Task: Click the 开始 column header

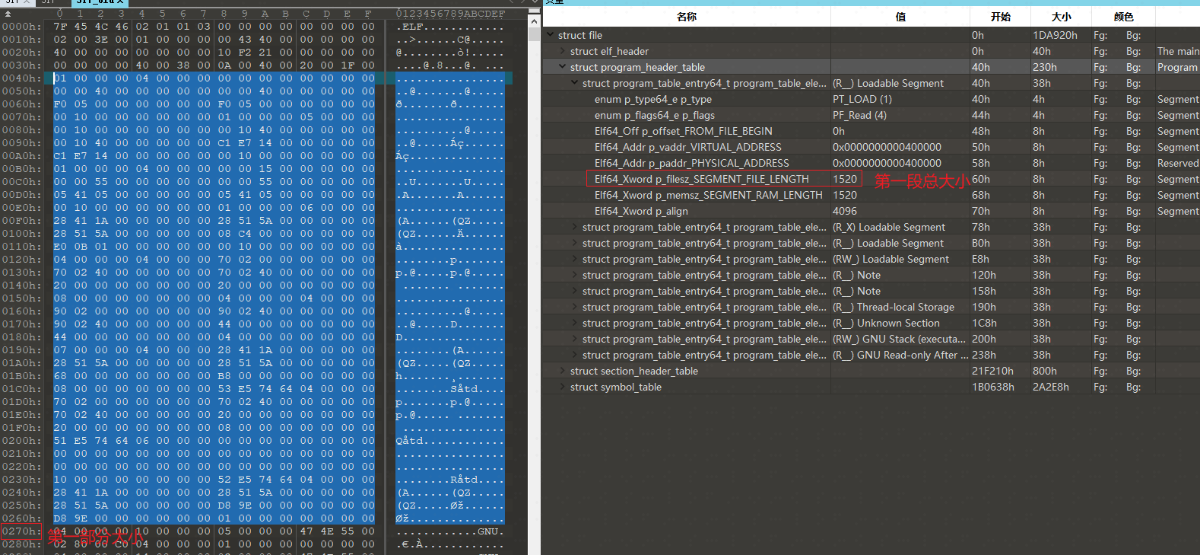Action: pyautogui.click(x=998, y=17)
